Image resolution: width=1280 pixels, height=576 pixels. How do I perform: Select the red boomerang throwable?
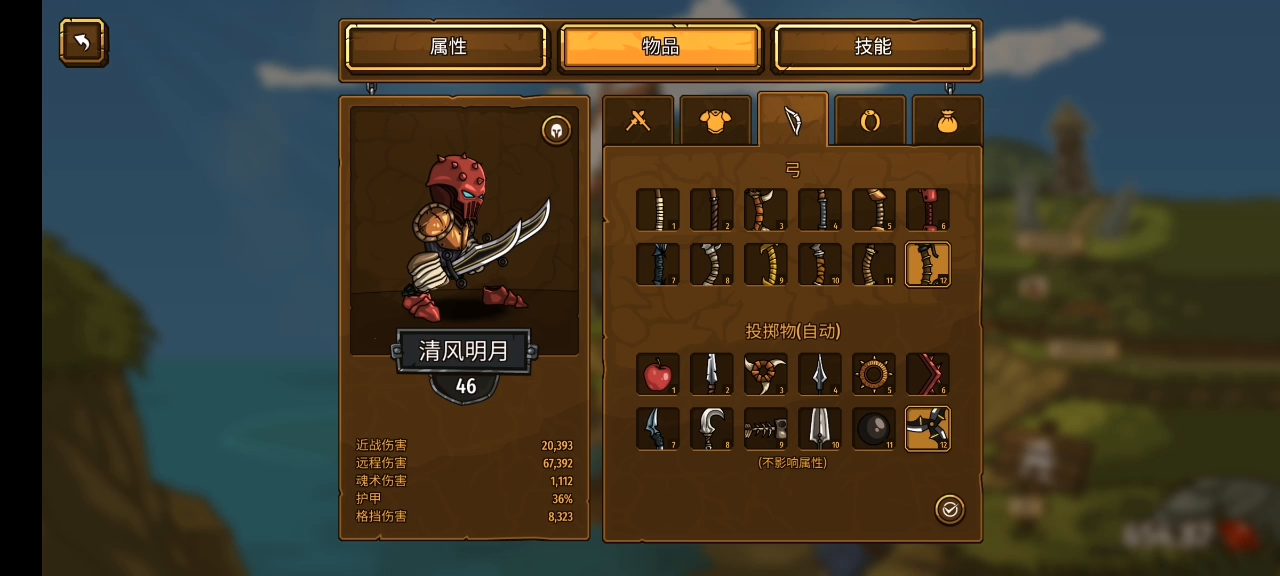point(928,374)
